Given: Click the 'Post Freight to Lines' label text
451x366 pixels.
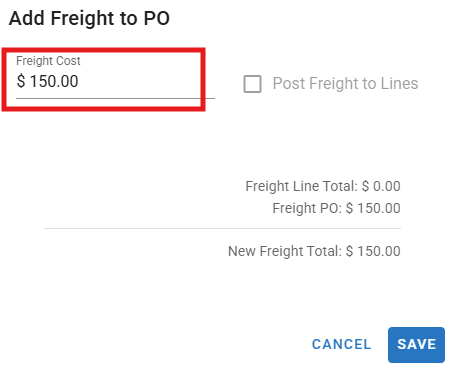Looking at the screenshot, I should click(345, 84).
